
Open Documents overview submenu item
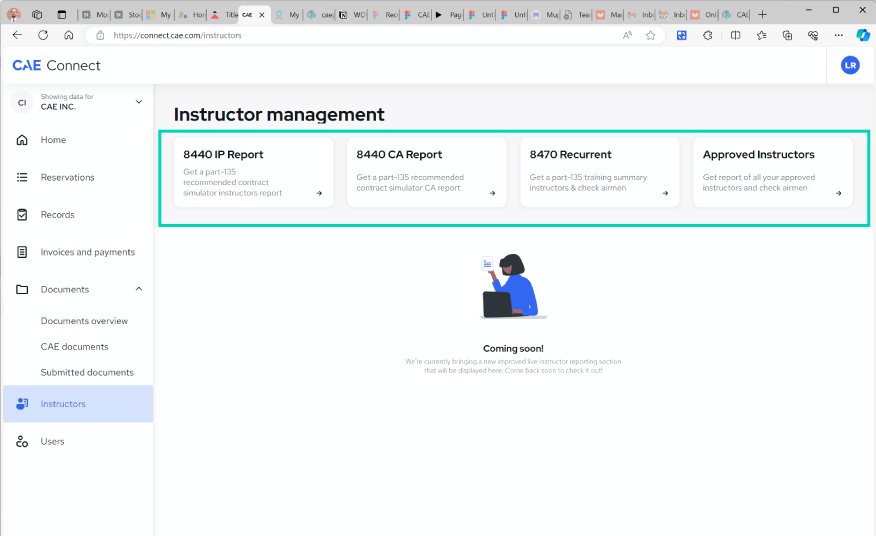(84, 321)
